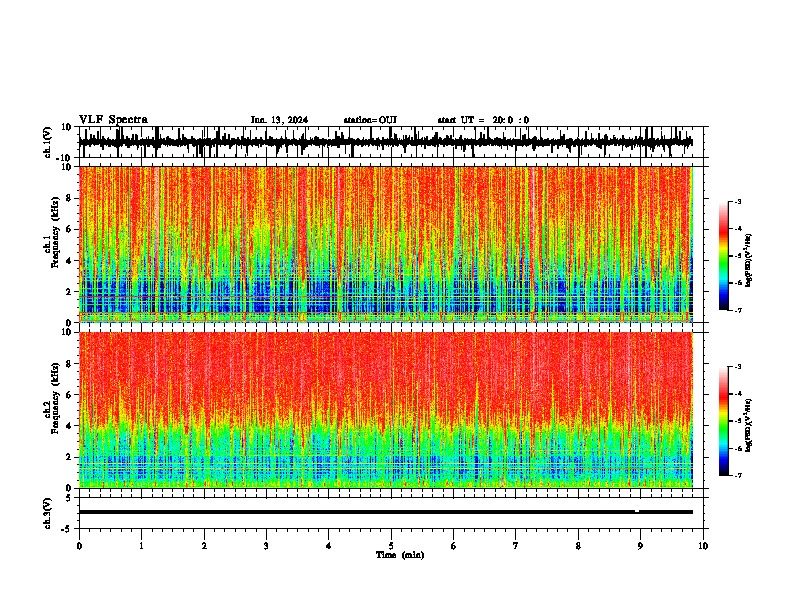Click the small white gap in ch.3 trace
This screenshot has height=612, width=792.
click(x=637, y=512)
